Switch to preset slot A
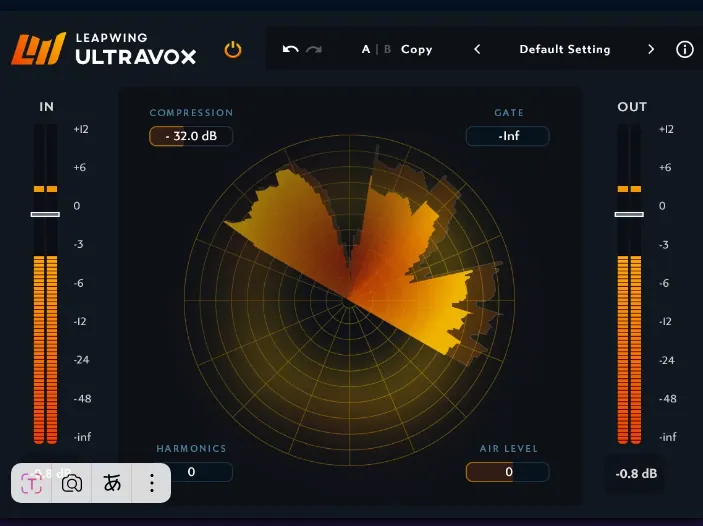The image size is (703, 526). 366,49
